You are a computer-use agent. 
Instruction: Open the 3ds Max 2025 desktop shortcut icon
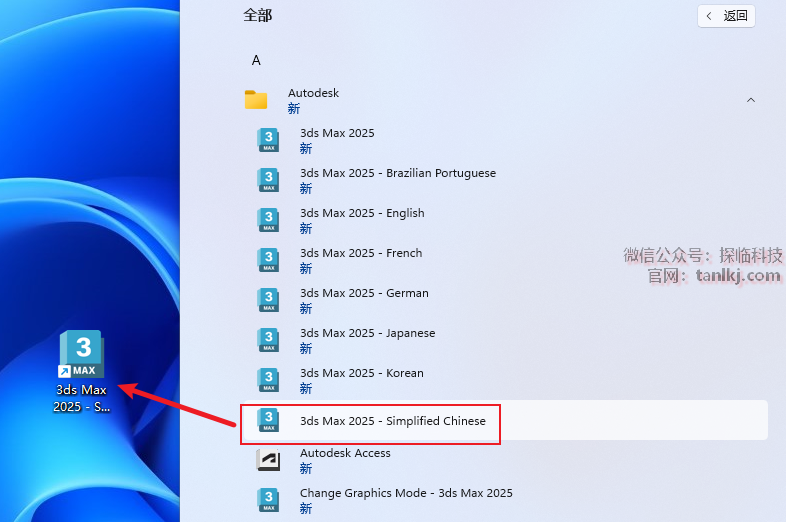click(82, 354)
